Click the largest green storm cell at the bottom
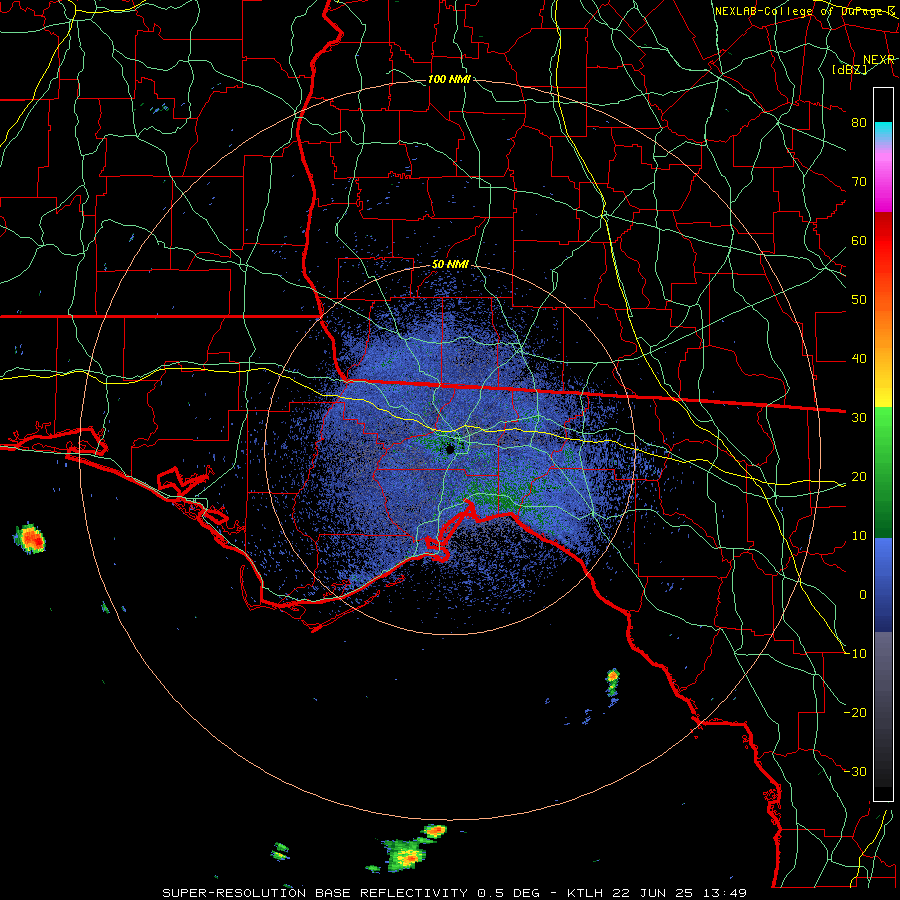Image resolution: width=900 pixels, height=900 pixels. point(406,855)
